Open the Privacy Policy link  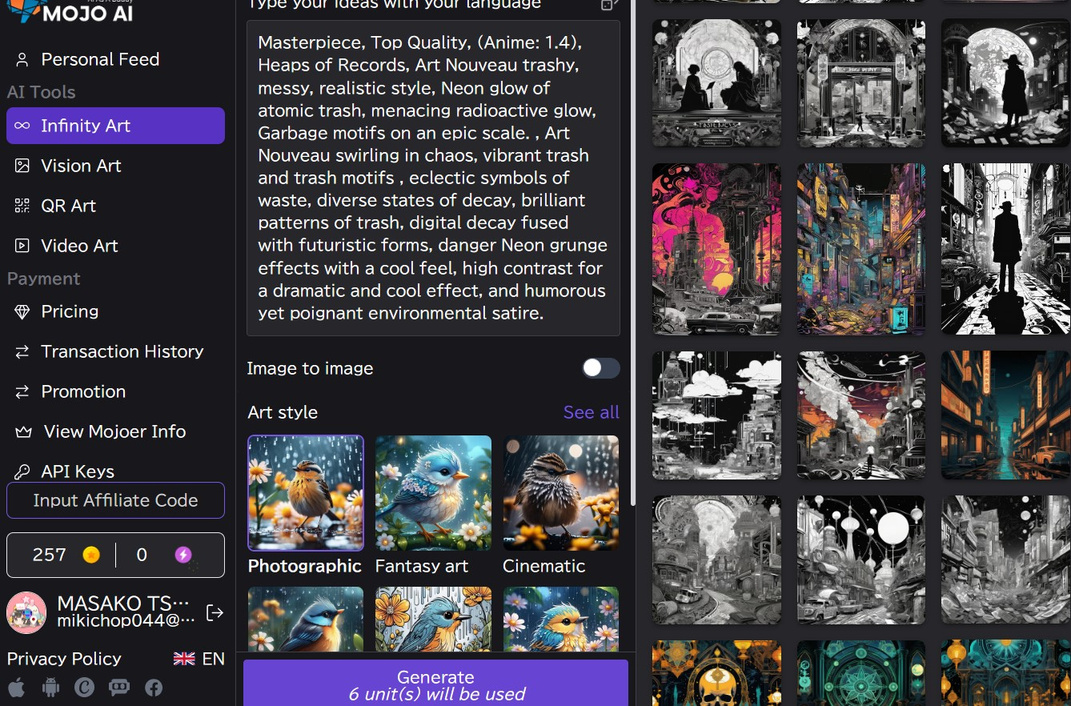point(64,658)
